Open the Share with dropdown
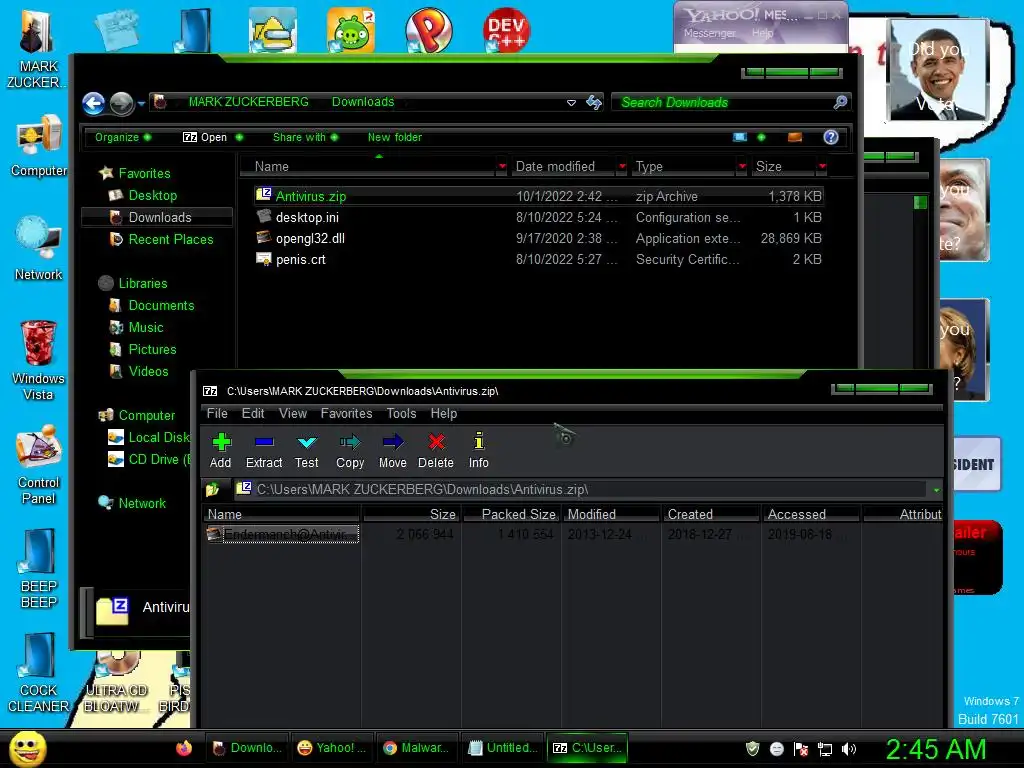This screenshot has width=1024, height=768. 306,137
